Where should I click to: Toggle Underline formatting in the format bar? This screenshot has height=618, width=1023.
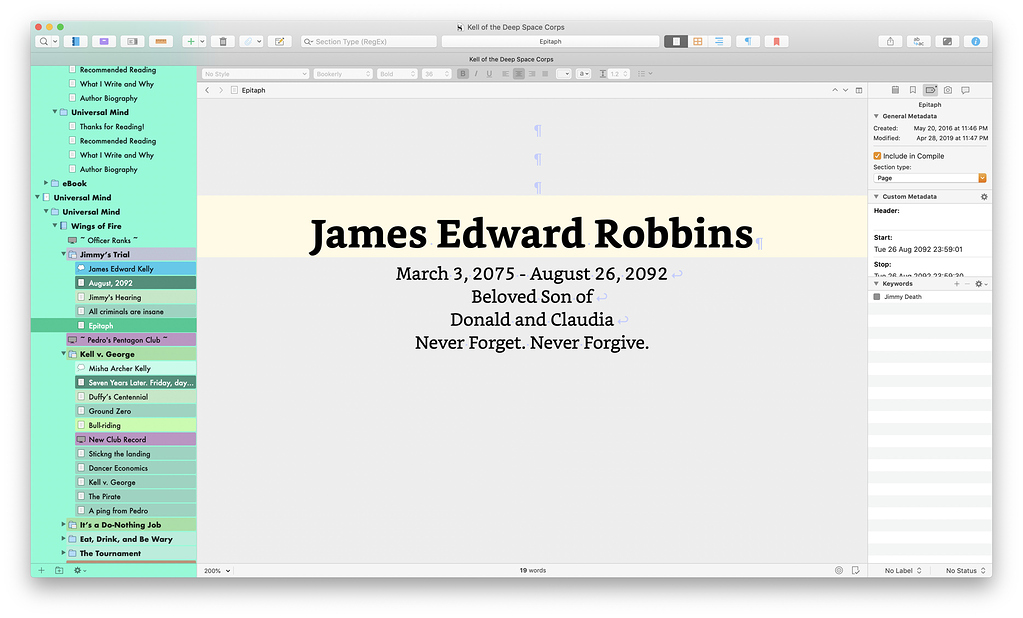[490, 73]
